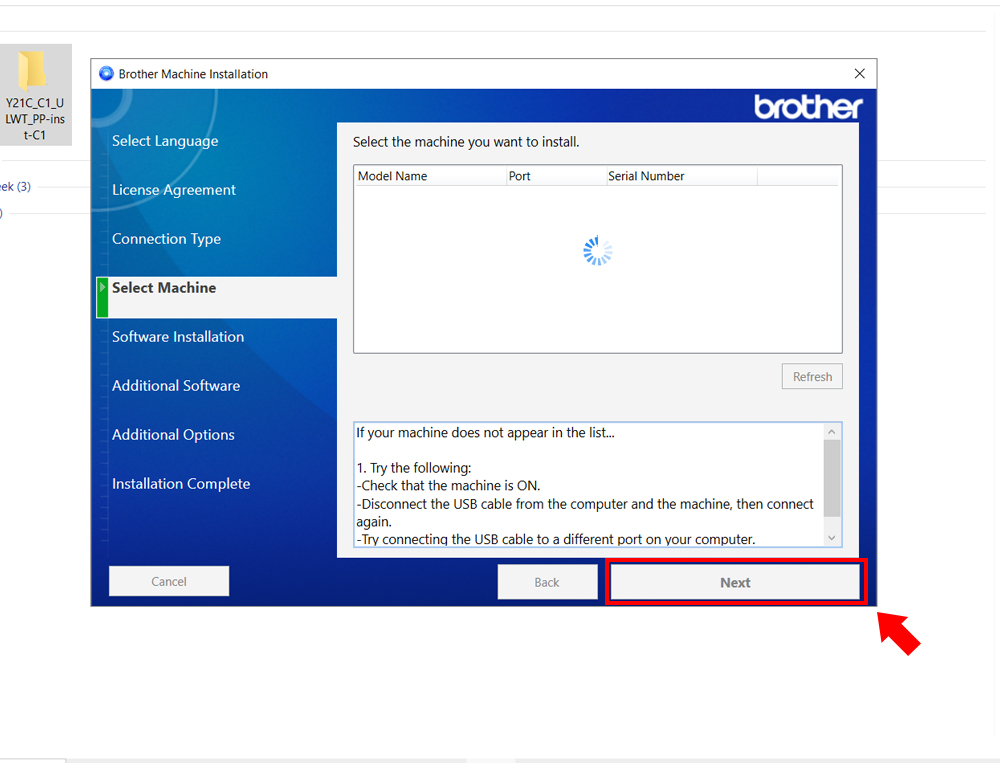
Task: Click the help text scrollbar thumb
Action: [x=832, y=478]
